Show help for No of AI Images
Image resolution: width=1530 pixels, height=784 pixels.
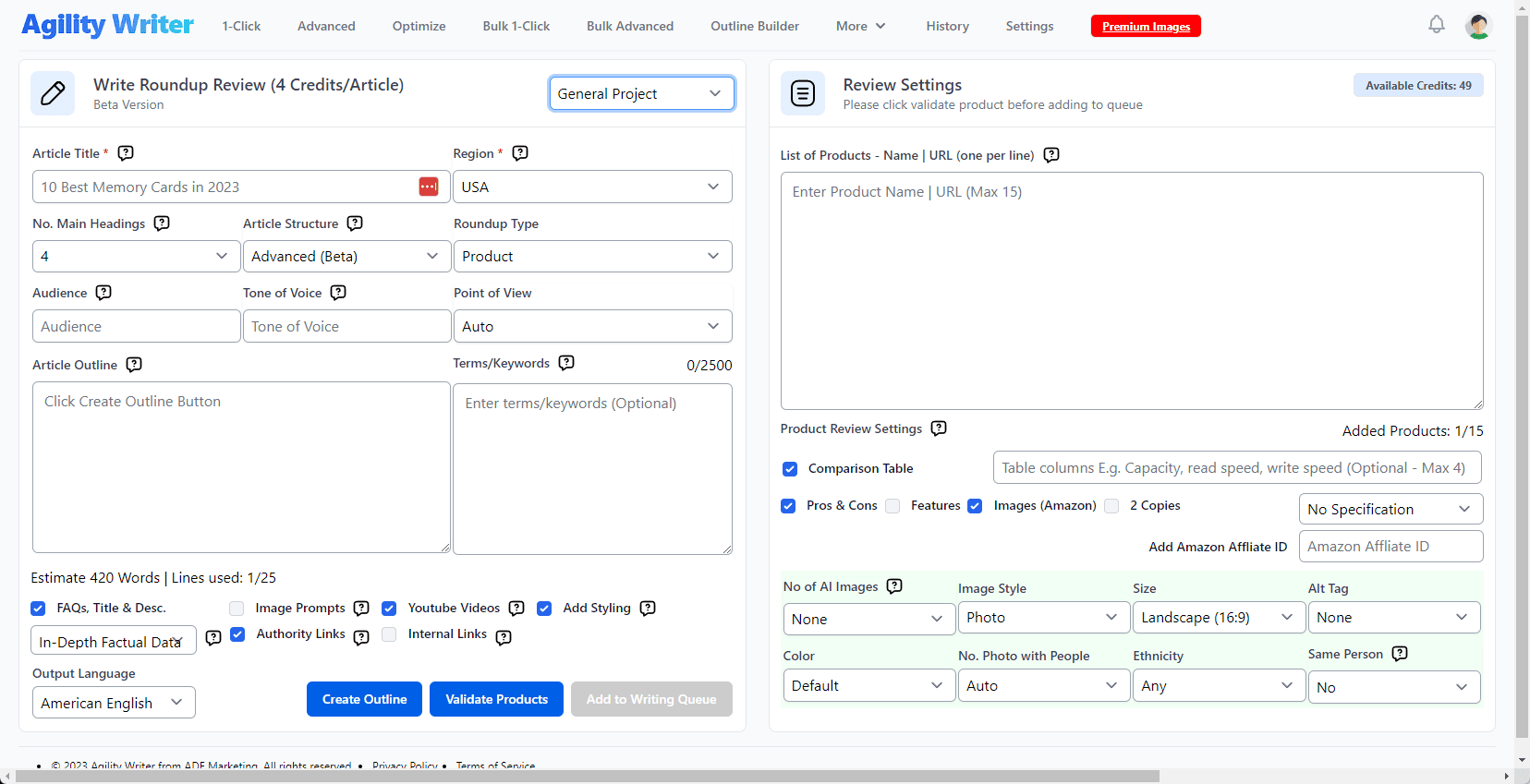894,586
